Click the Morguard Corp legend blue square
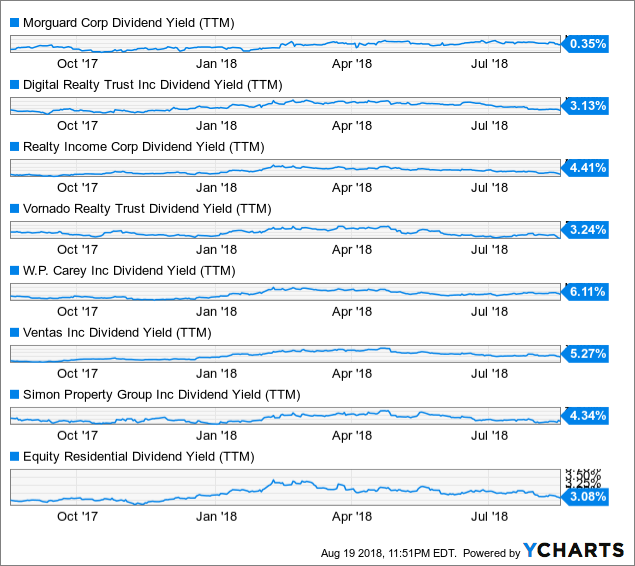This screenshot has height=566, width=635. click(x=15, y=23)
